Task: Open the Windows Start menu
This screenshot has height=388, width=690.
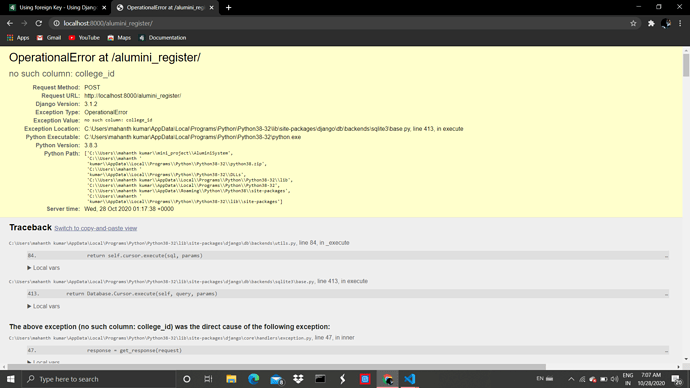Action: [x=11, y=379]
